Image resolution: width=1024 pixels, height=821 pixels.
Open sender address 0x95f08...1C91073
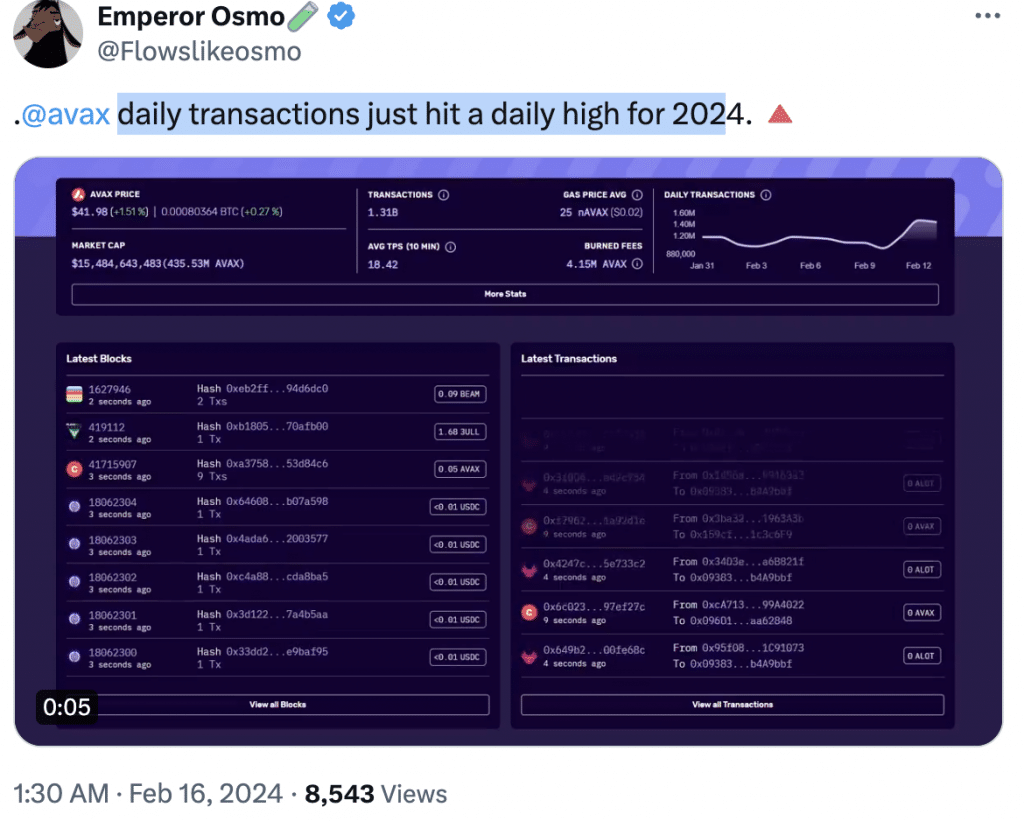[752, 648]
